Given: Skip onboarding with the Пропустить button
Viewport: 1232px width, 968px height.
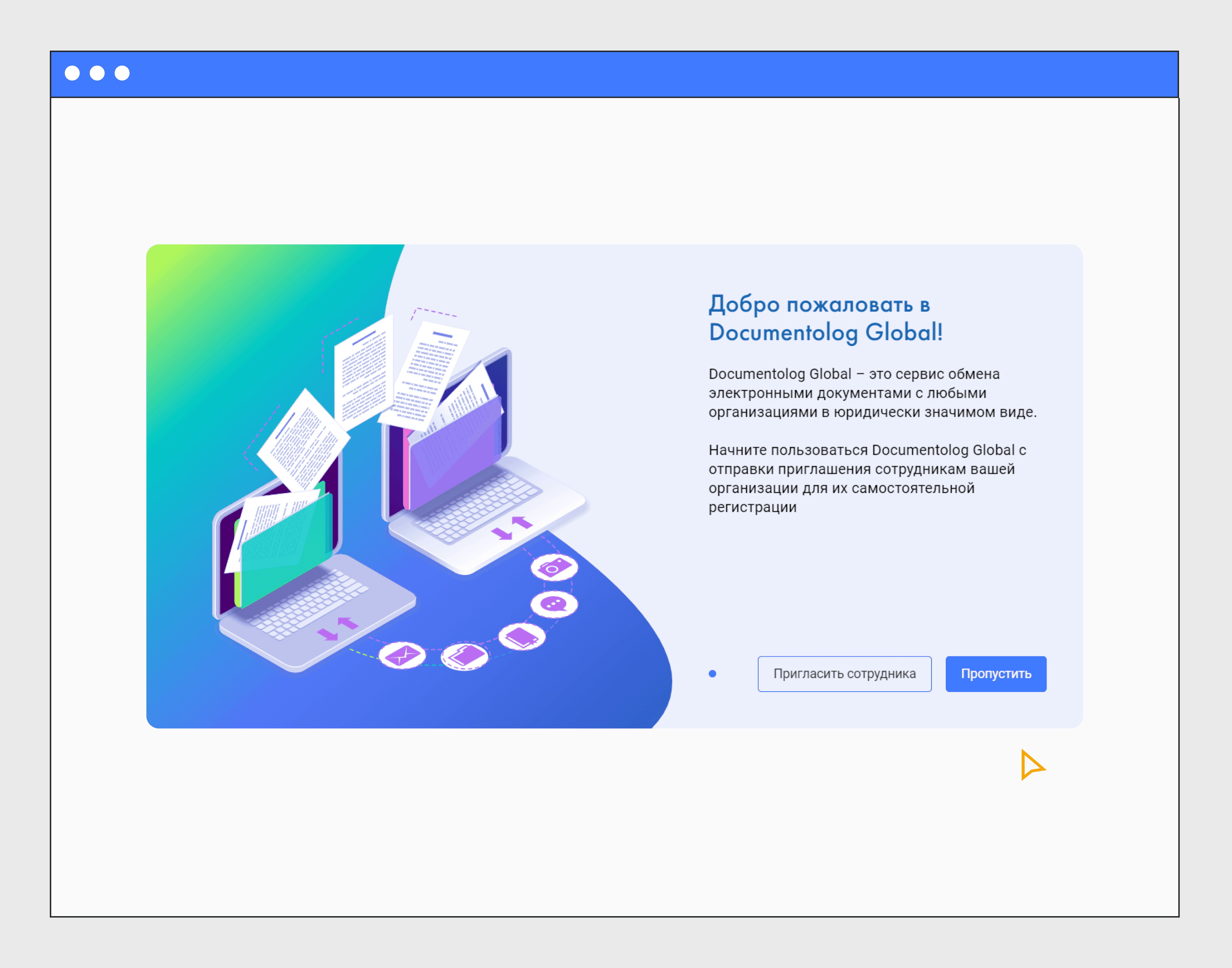Looking at the screenshot, I should (996, 674).
